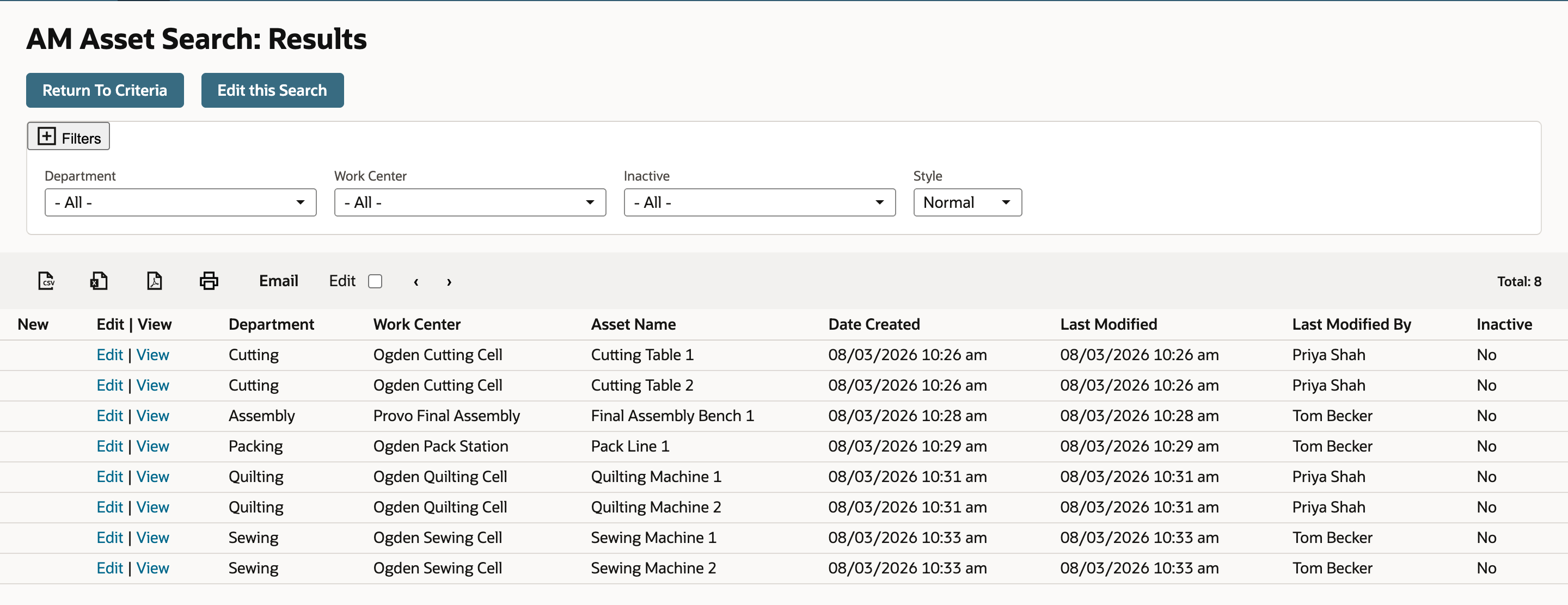Open the Inactive filter dropdown

pyautogui.click(x=759, y=202)
